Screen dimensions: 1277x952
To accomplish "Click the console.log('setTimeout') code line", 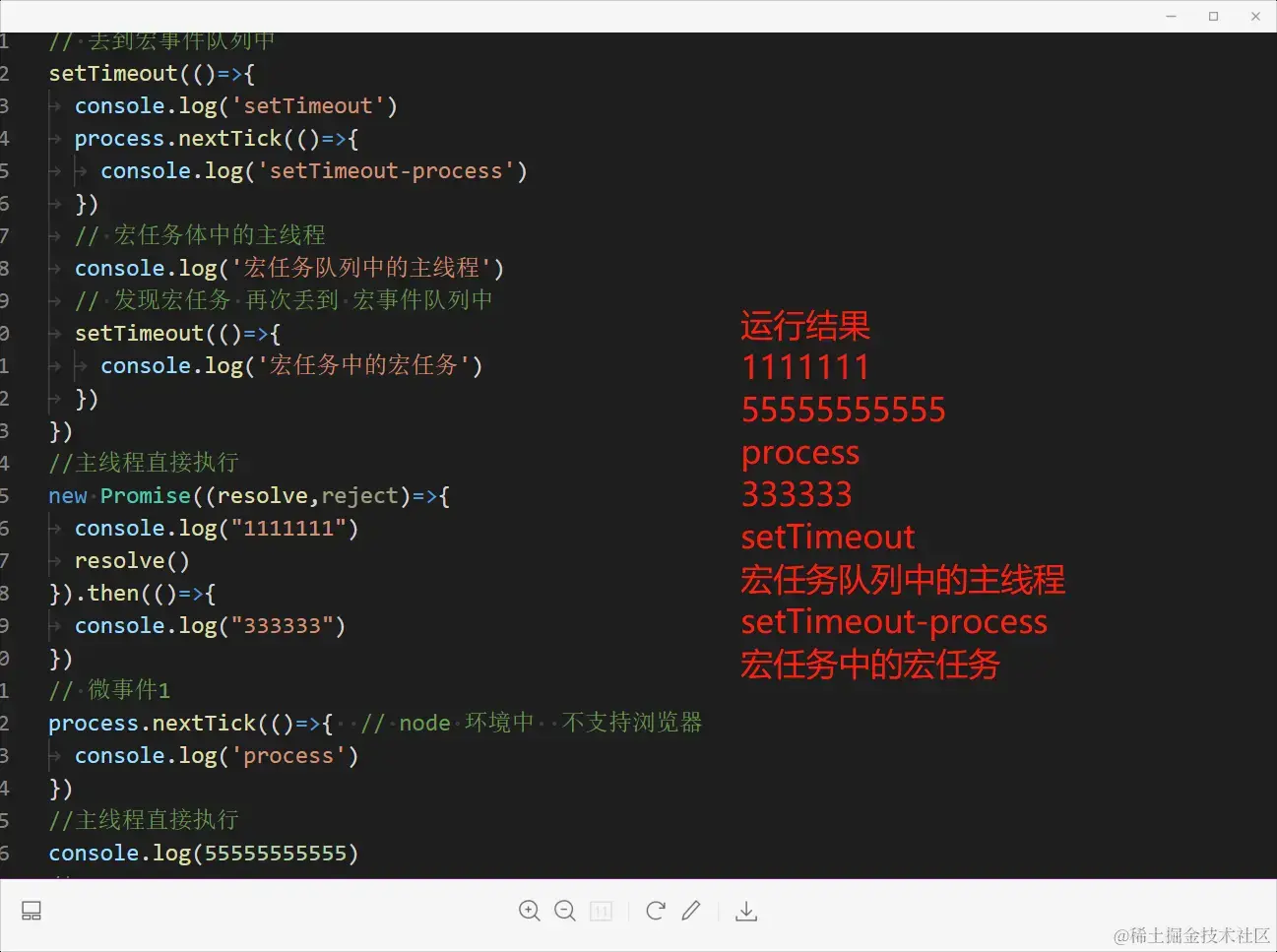I will (x=236, y=106).
